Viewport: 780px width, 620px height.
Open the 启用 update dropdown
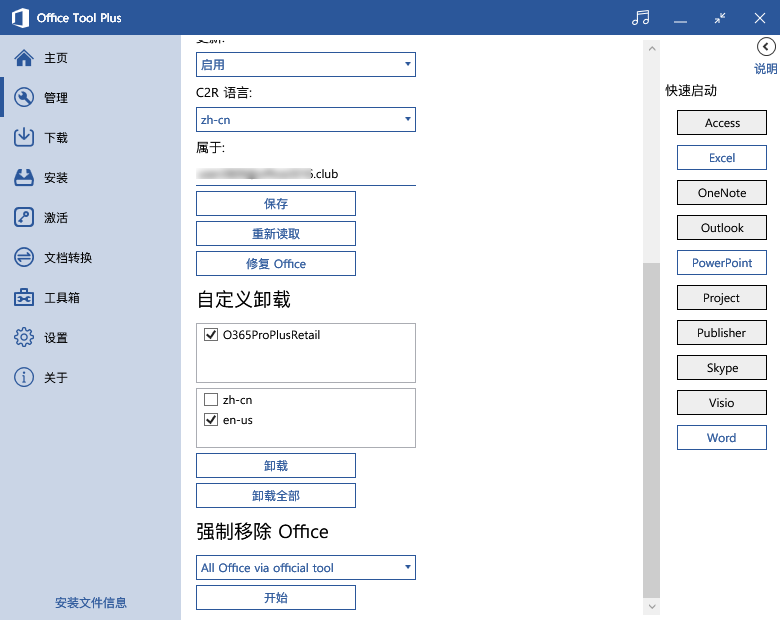click(306, 65)
